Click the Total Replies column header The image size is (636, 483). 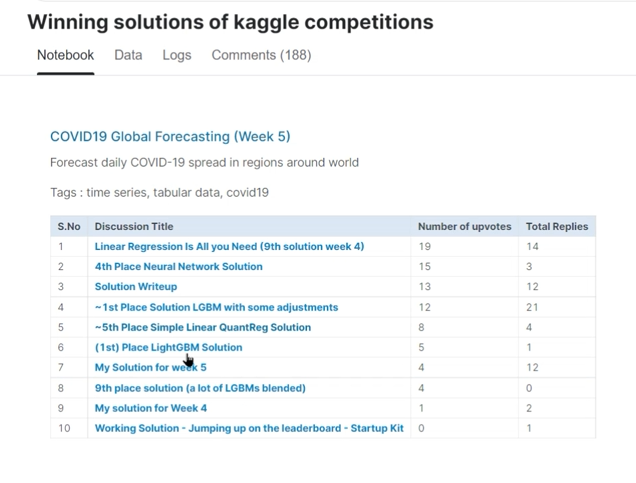[x=557, y=226]
